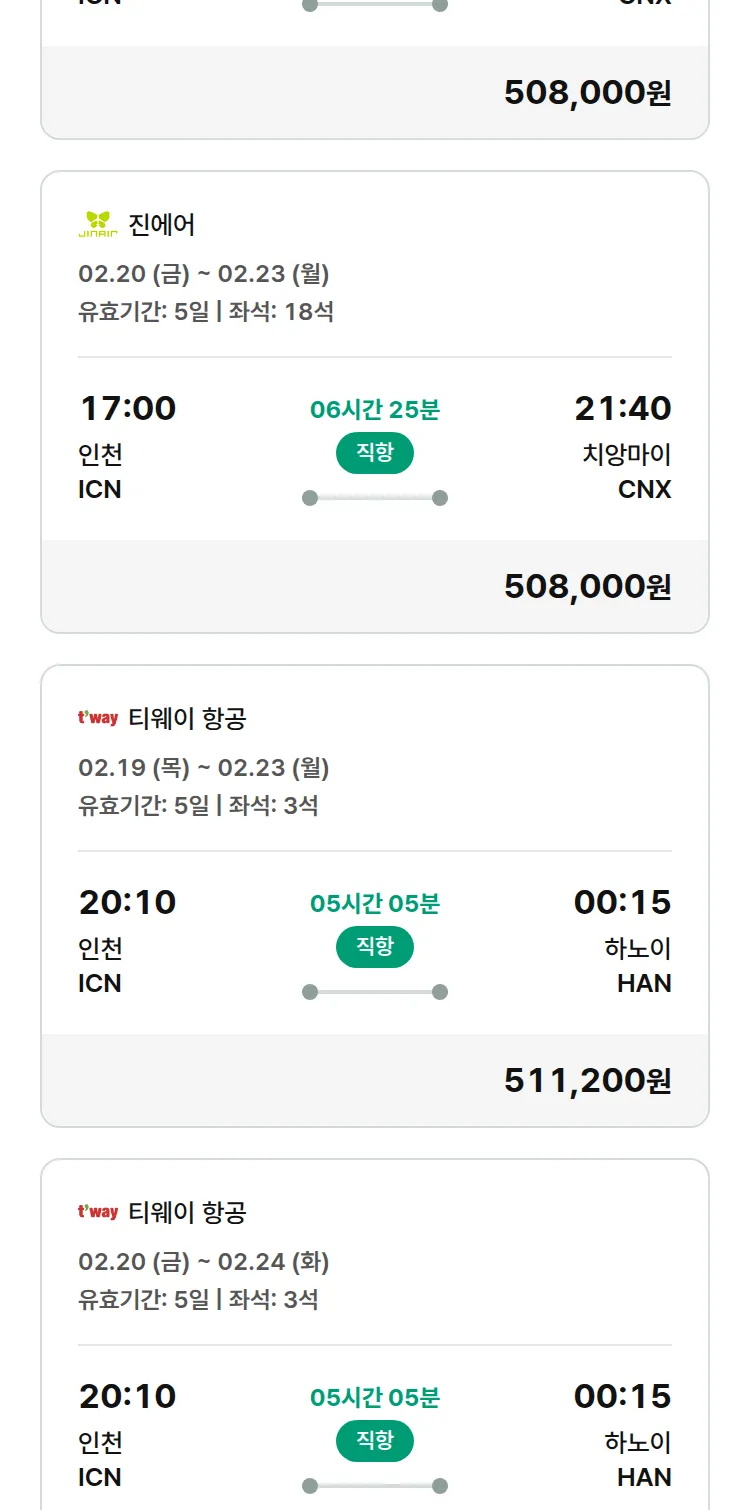Select the 02.20 (금) ~ 02.24 (화) date range
750x1510 pixels.
click(204, 1262)
